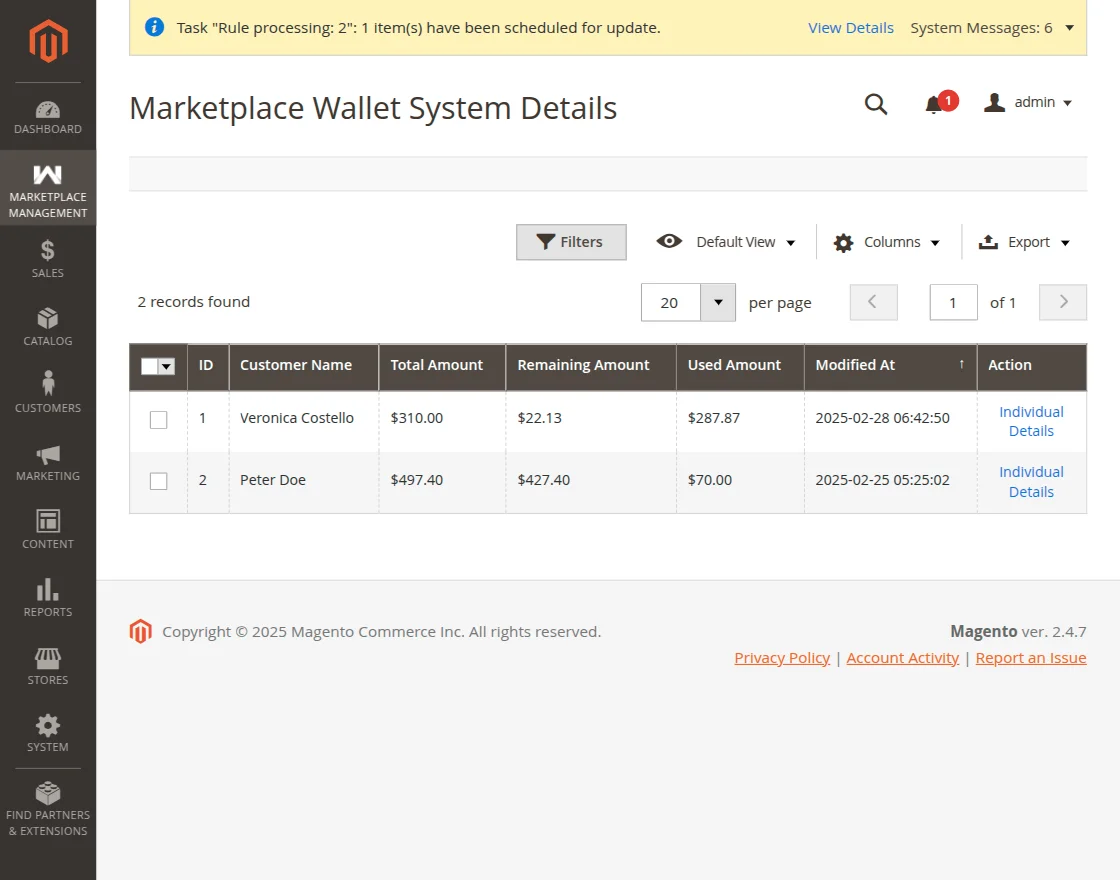Open the per page size selector
1120x880 pixels.
point(717,302)
